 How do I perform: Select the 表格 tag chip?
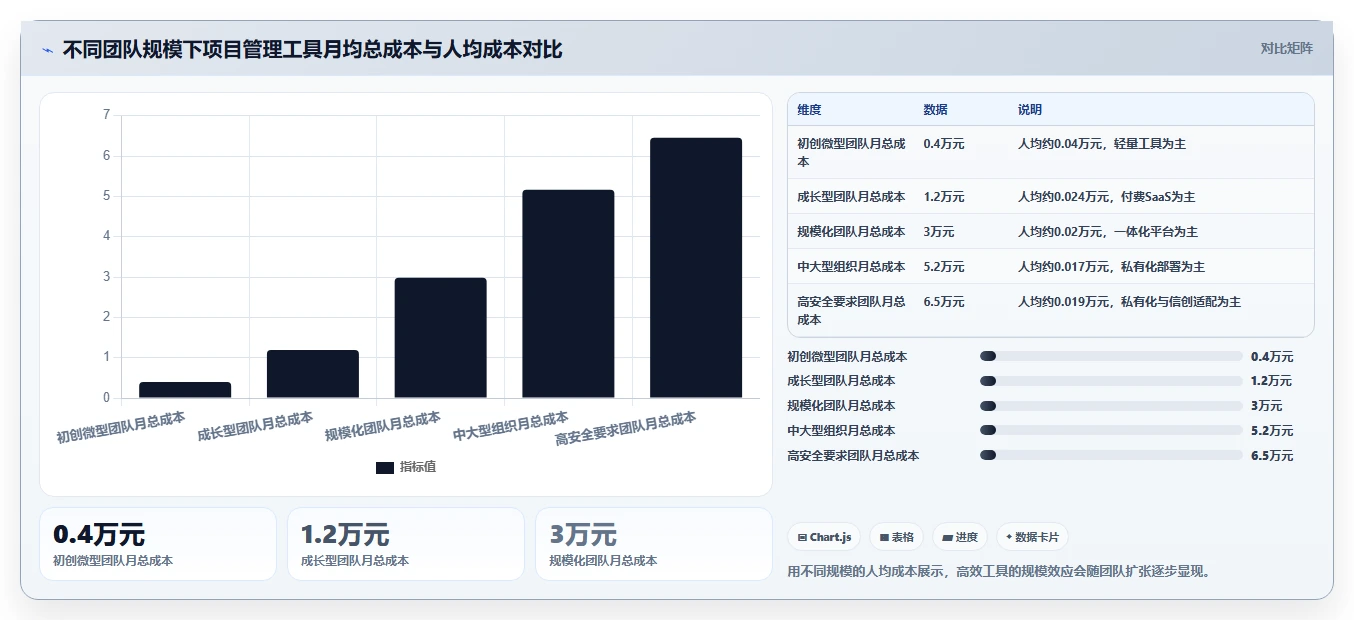point(896,537)
